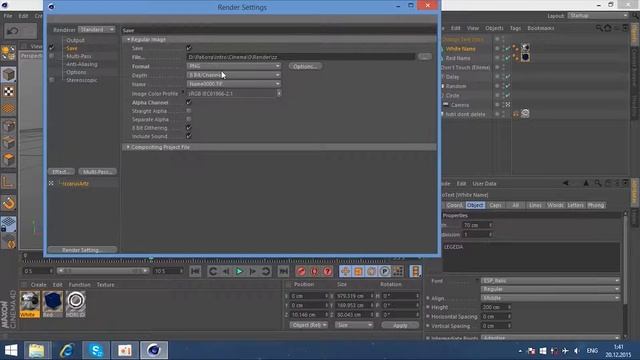The width and height of the screenshot is (640, 360).
Task: Open the Renderer Standard dropdown
Action: [x=97, y=29]
